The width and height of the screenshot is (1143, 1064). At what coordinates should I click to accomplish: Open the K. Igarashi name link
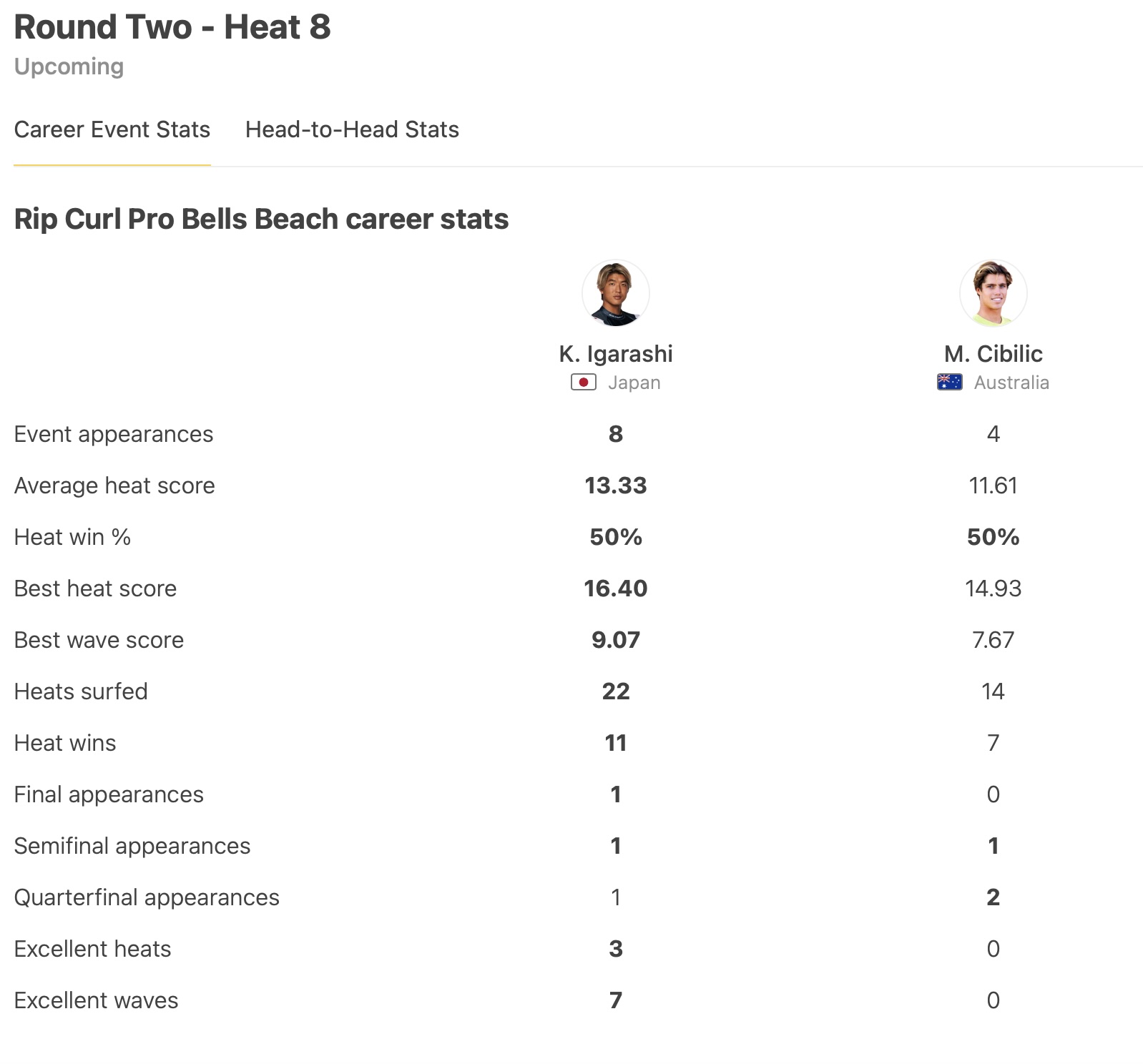tap(615, 353)
